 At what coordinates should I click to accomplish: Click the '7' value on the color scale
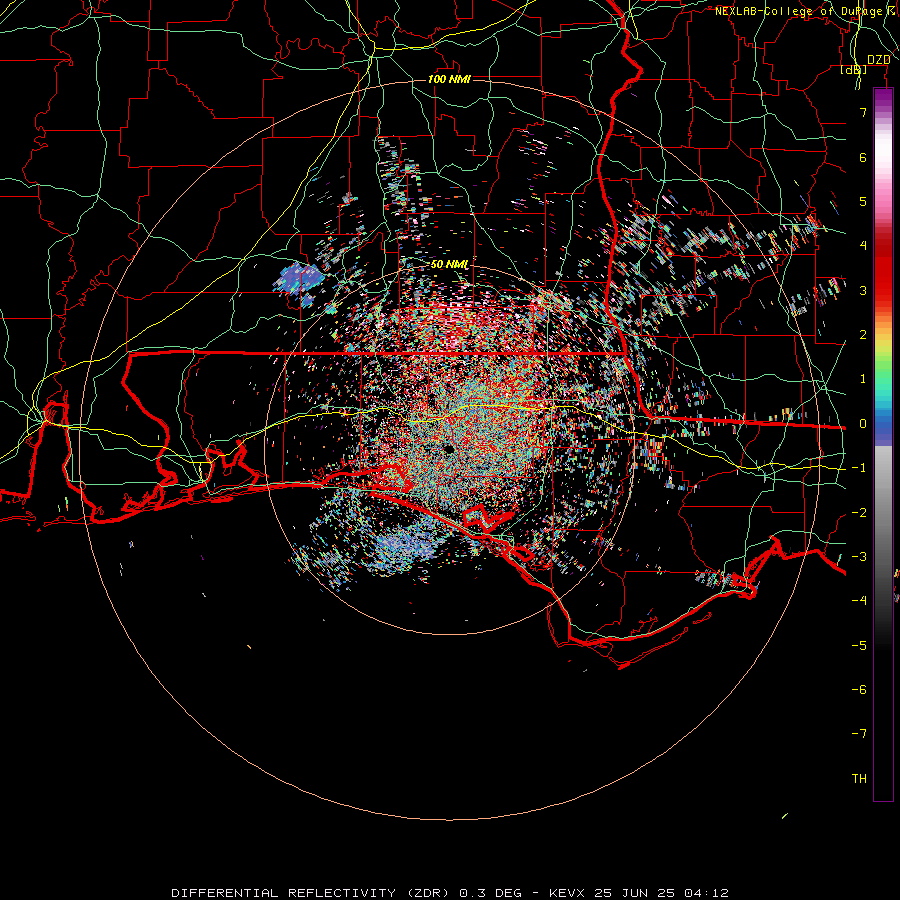(863, 112)
